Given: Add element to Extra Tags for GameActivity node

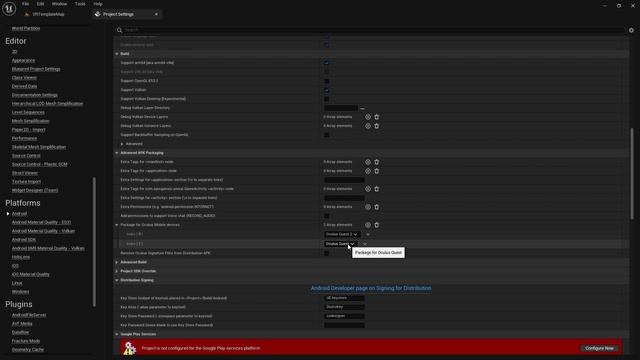Looking at the screenshot, I should coord(368,189).
